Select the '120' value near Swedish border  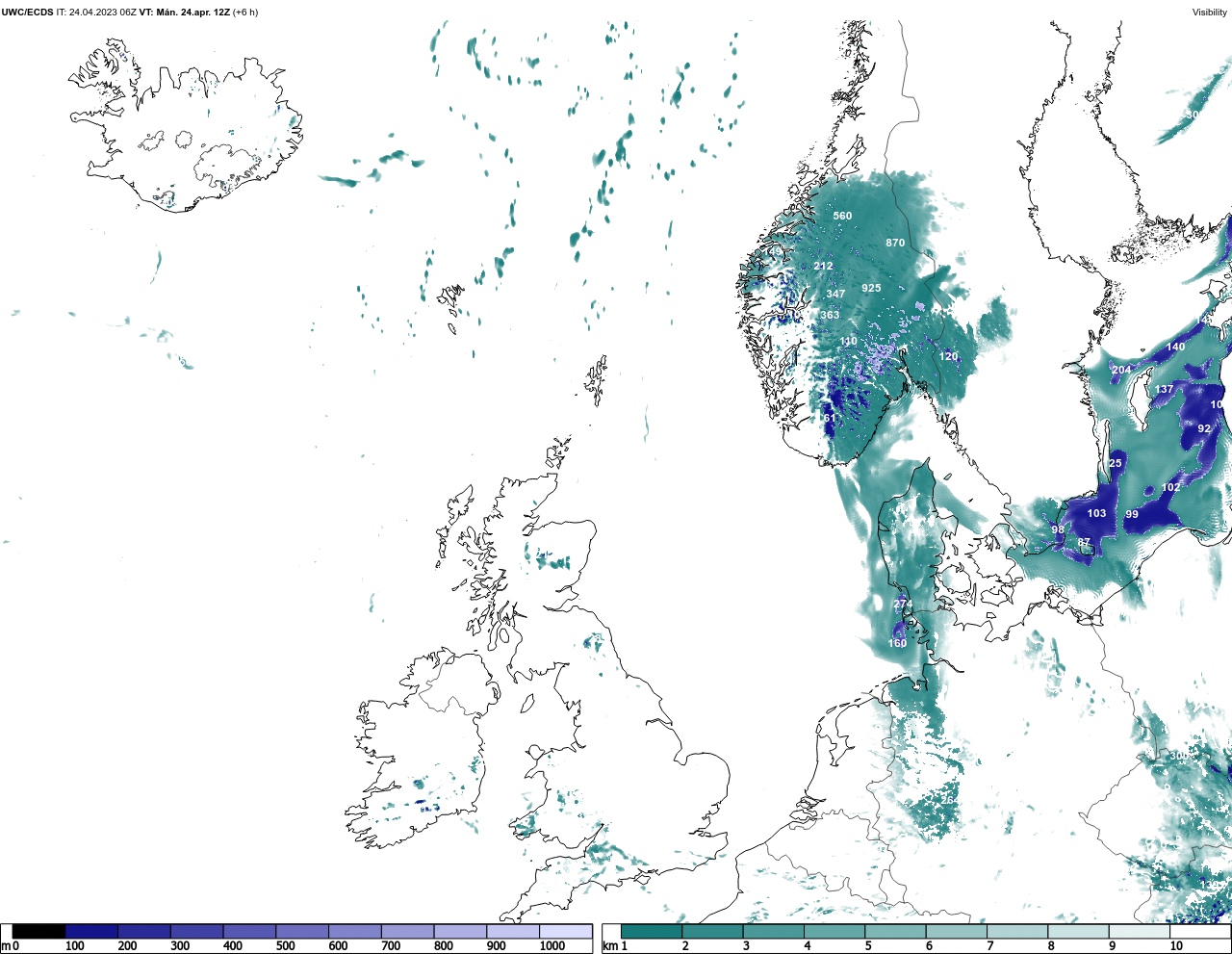tap(949, 356)
